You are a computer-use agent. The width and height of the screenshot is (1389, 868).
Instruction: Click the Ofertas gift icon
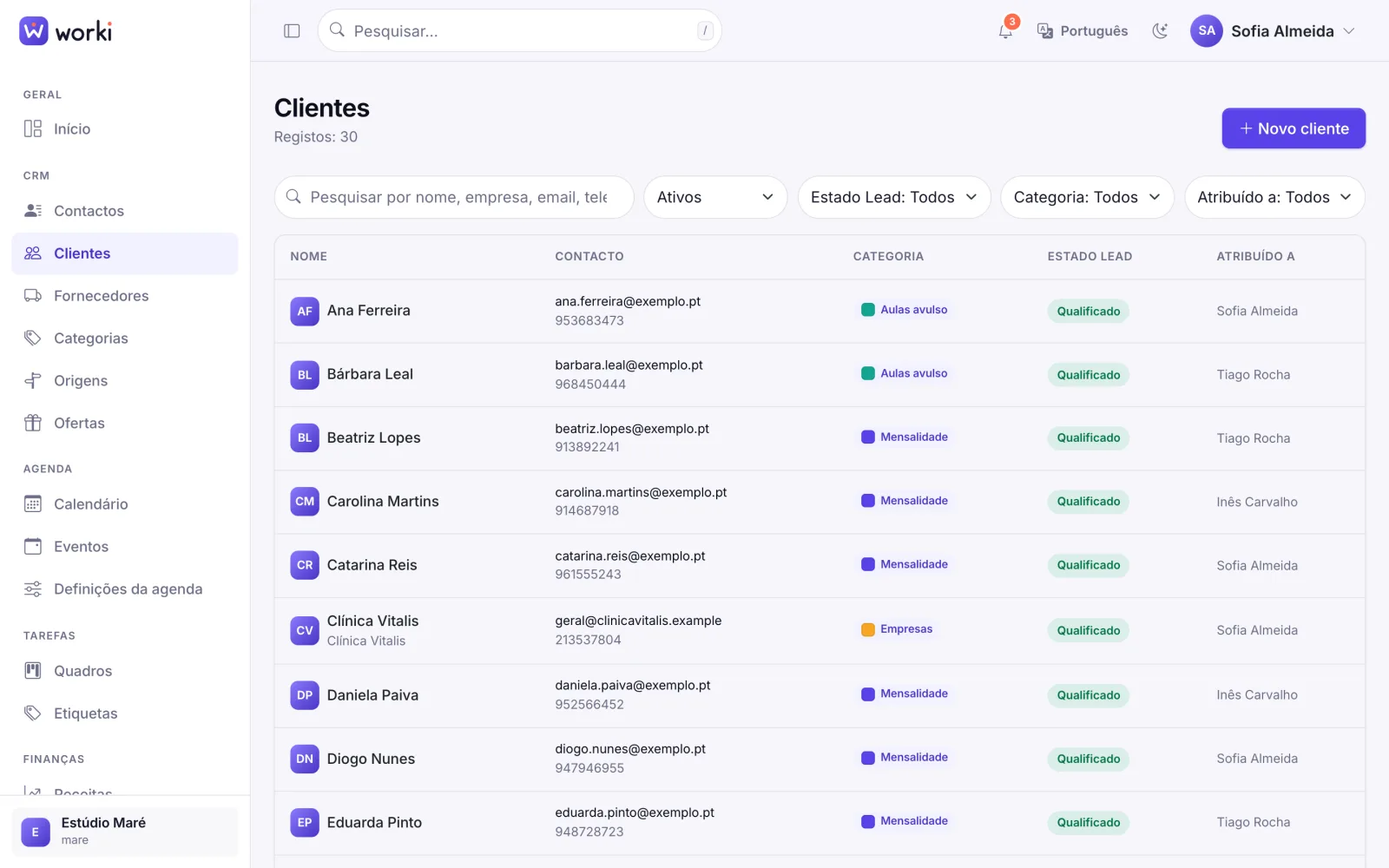coord(33,423)
